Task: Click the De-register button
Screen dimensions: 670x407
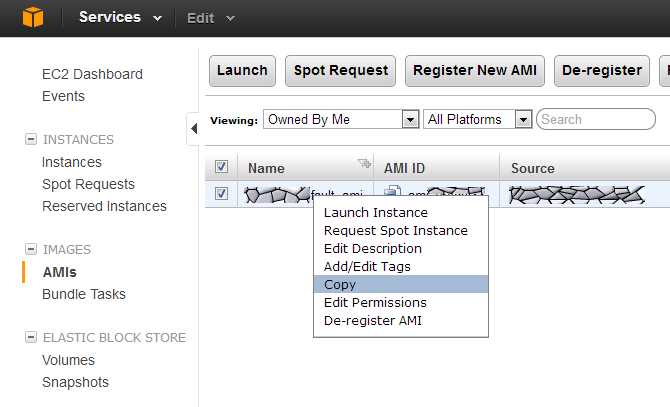Action: (602, 70)
